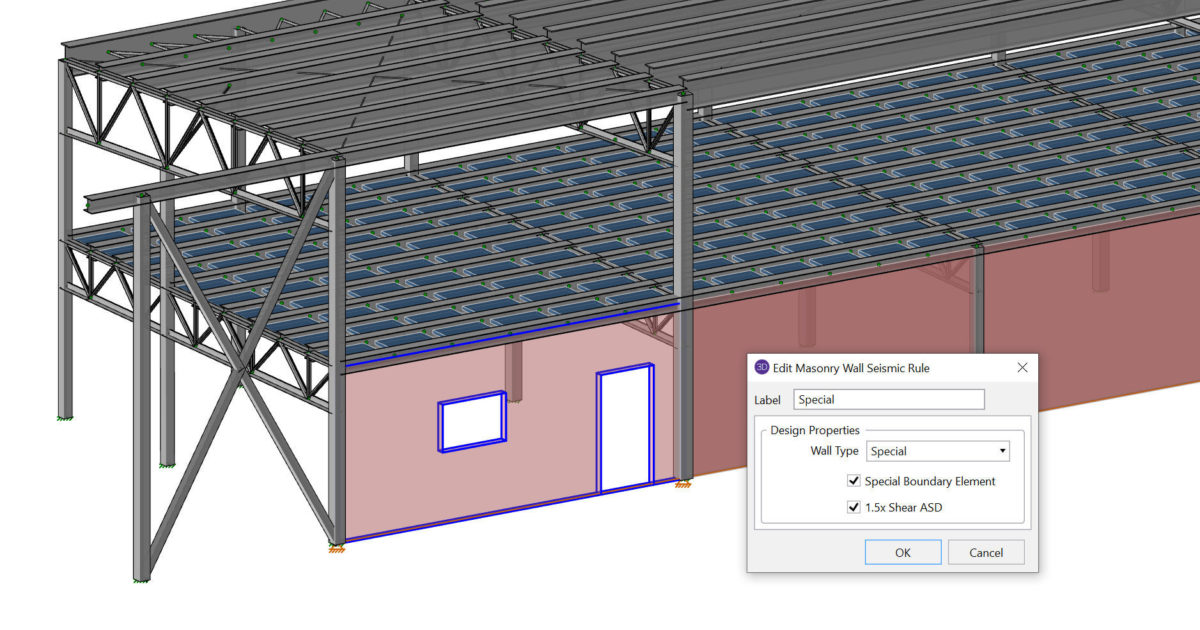Click the green support at far-left column base
The height and width of the screenshot is (630, 1200).
(x=65, y=415)
